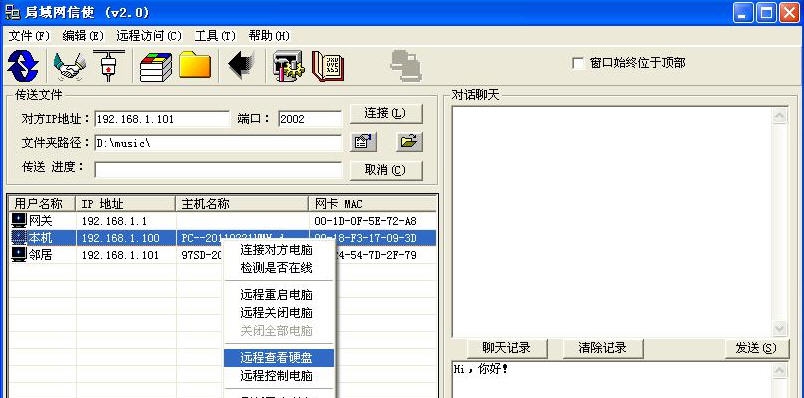
Task: Click the chat message input box
Action: pyautogui.click(x=612, y=380)
